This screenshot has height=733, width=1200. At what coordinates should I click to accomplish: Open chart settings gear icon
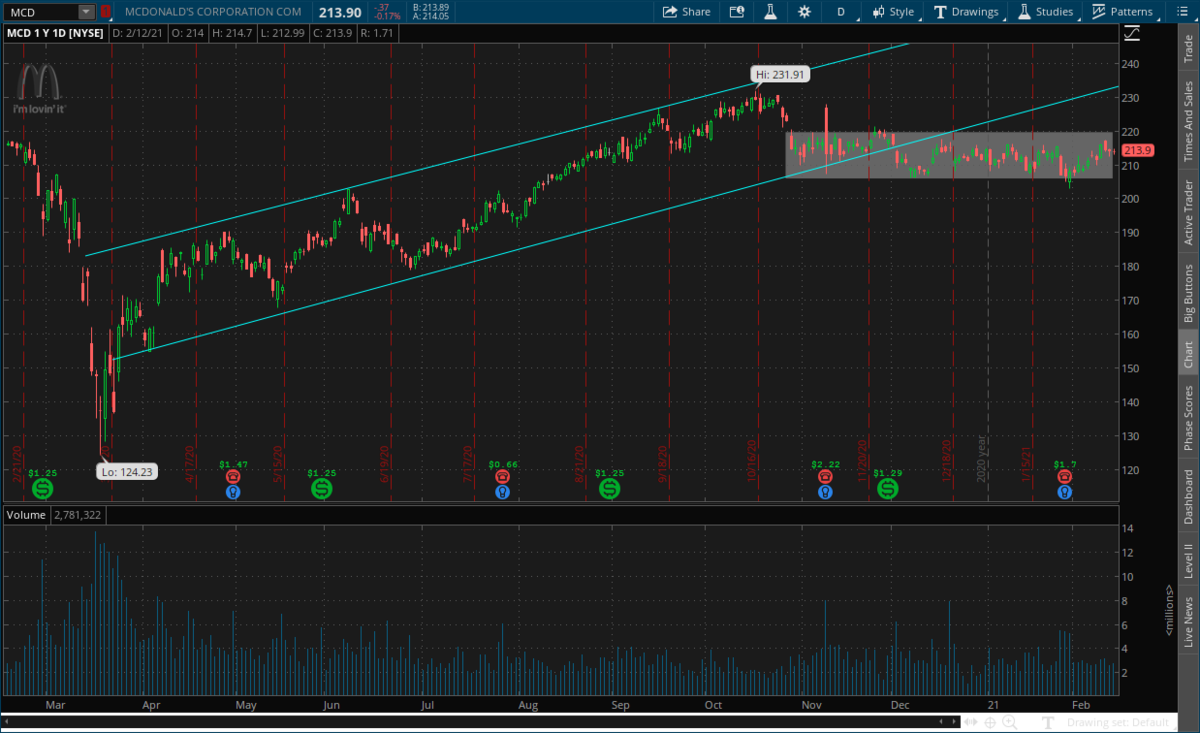(805, 12)
